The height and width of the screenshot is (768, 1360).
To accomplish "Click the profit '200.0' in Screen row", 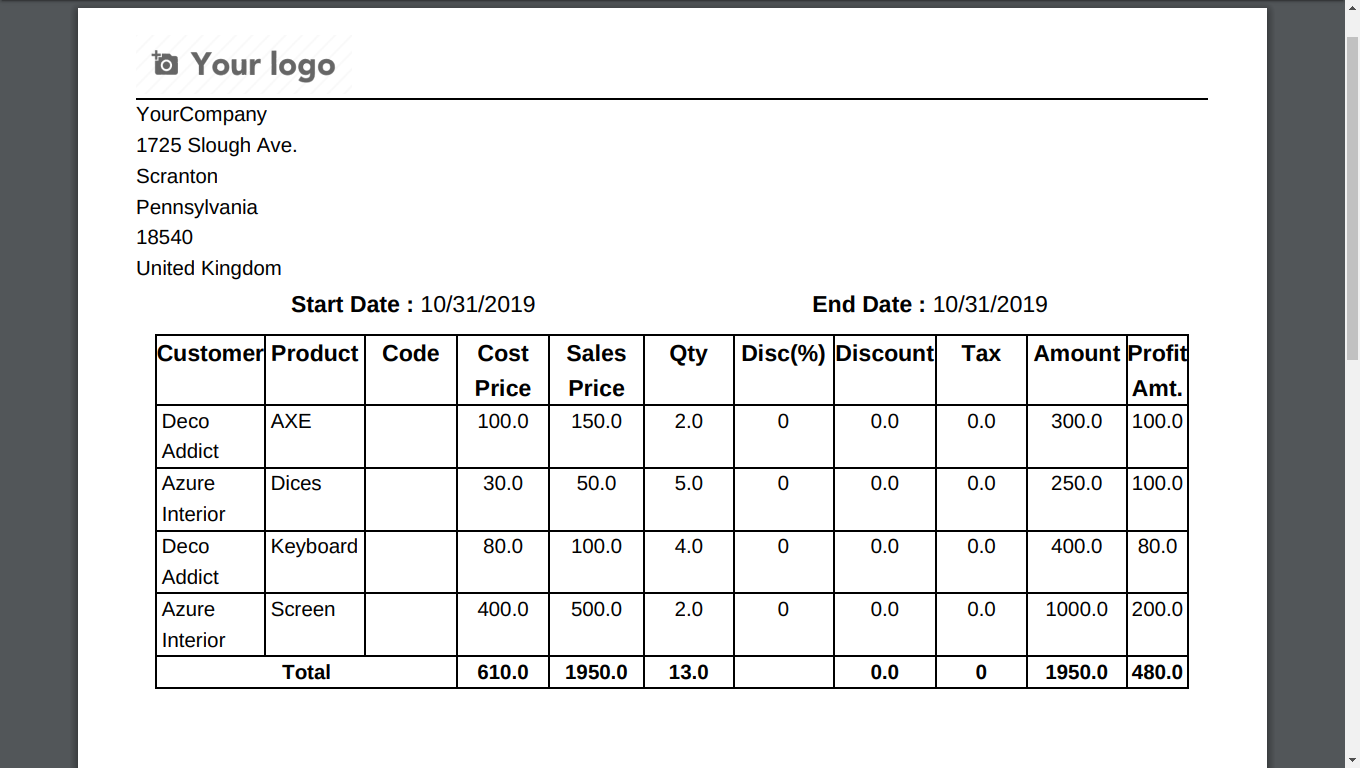I will 1157,609.
